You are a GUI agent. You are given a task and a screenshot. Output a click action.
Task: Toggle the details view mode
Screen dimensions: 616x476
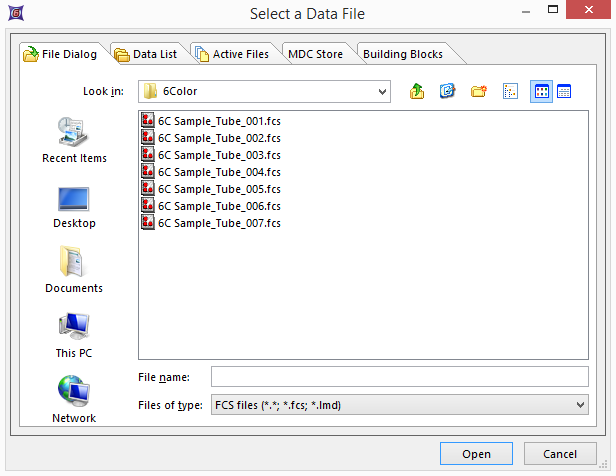(564, 91)
